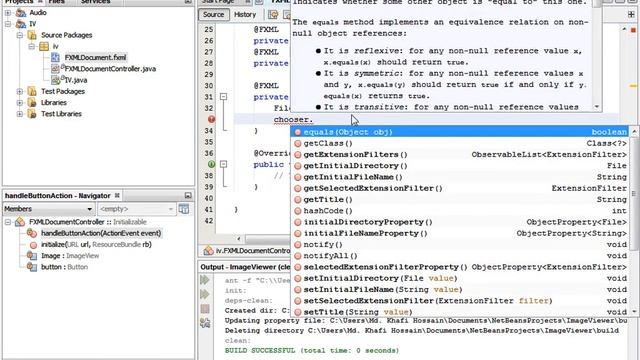Switch to History view tab
The image size is (640, 360).
click(x=245, y=15)
